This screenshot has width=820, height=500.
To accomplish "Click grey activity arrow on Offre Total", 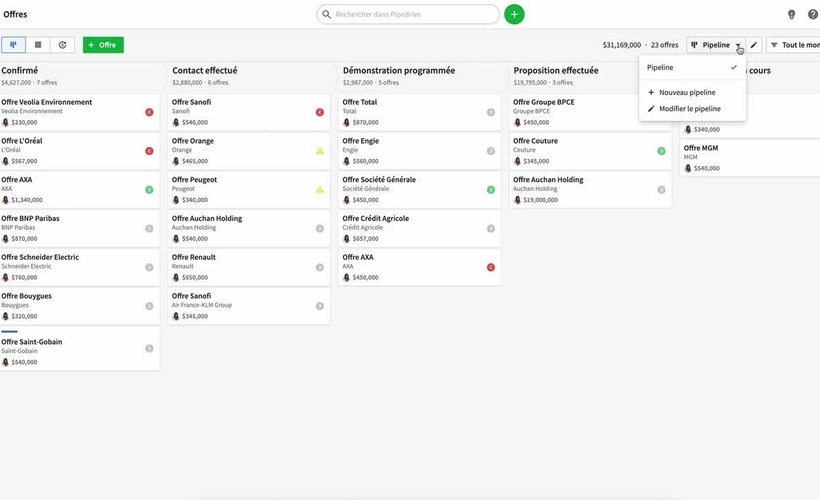I will [x=491, y=112].
